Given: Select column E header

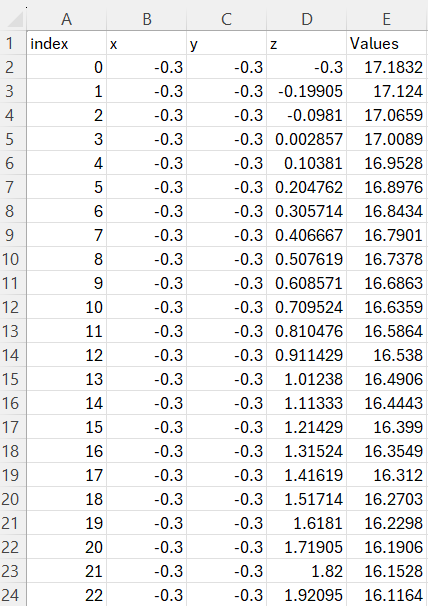Looking at the screenshot, I should tap(387, 19).
